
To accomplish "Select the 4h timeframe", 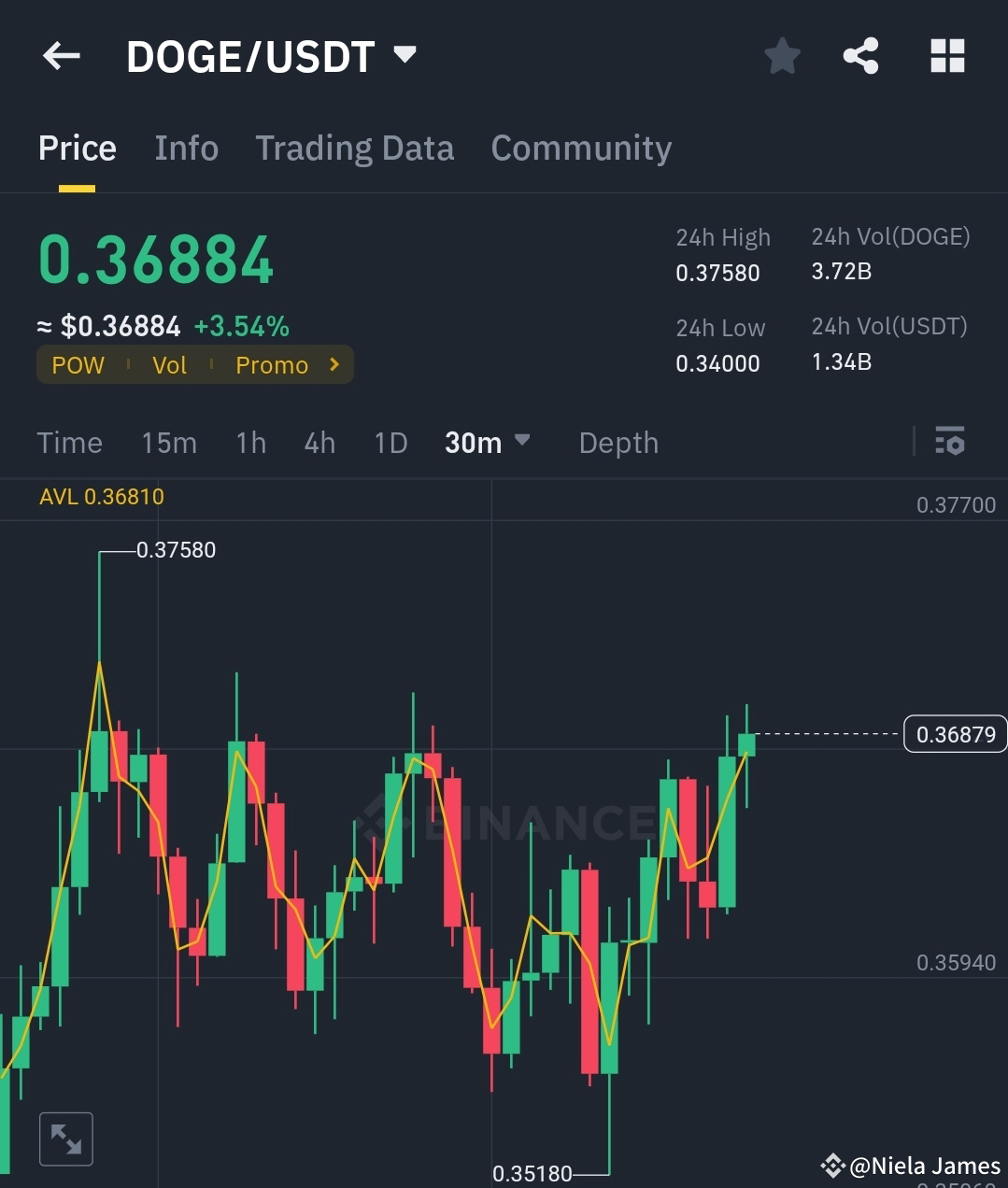I will coord(319,442).
